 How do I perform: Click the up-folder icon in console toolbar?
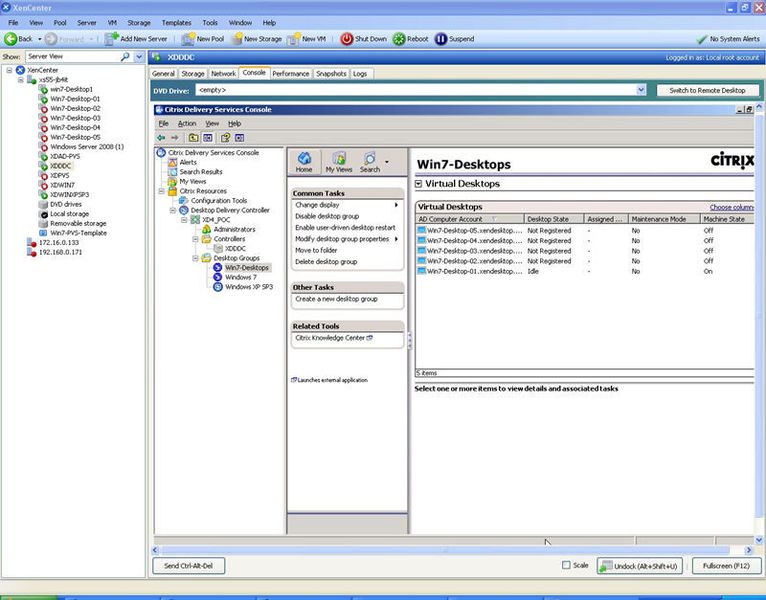tap(193, 138)
